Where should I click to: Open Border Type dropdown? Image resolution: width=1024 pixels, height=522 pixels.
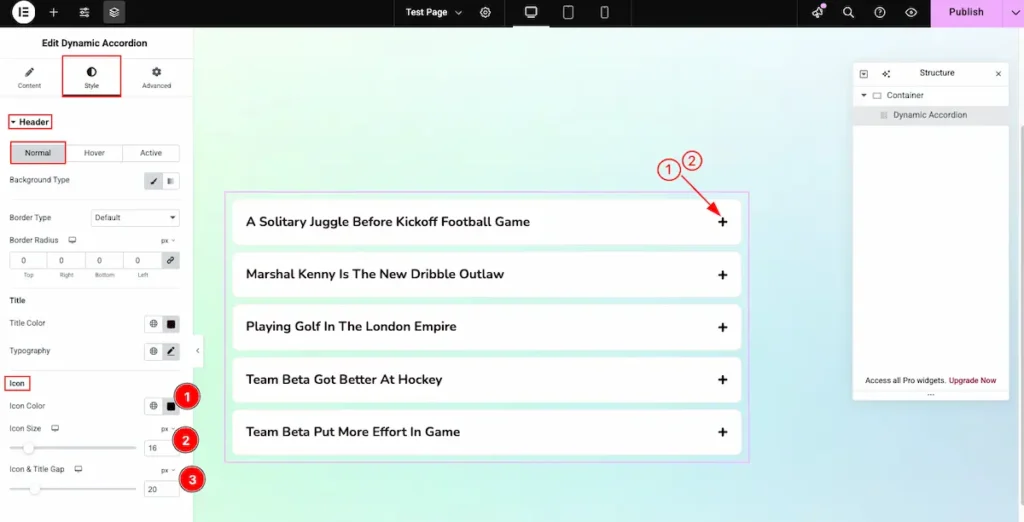(x=135, y=217)
